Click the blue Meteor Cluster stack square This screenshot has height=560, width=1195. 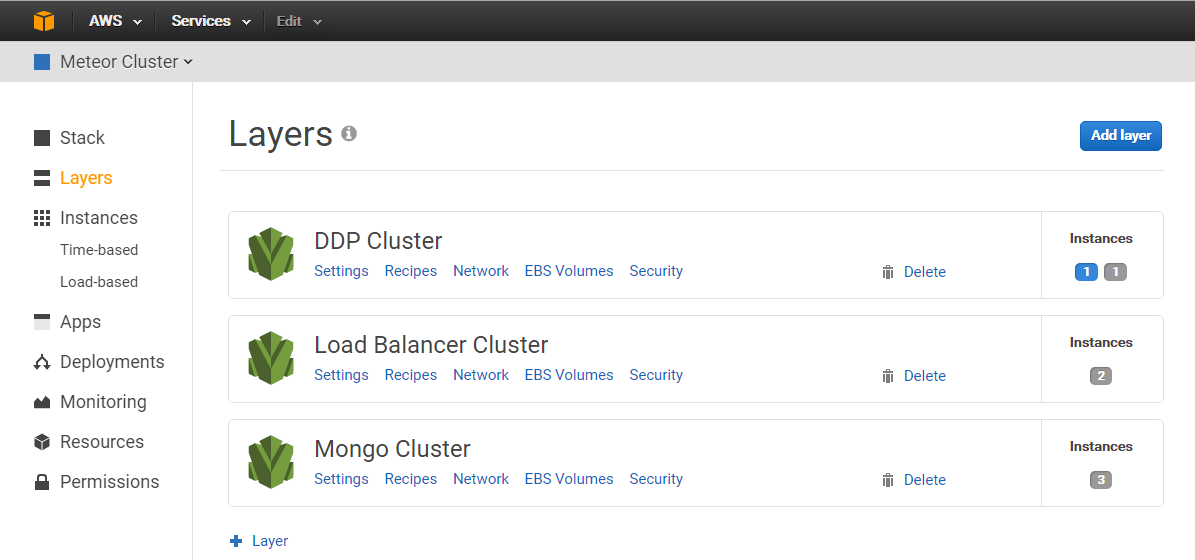tap(42, 62)
